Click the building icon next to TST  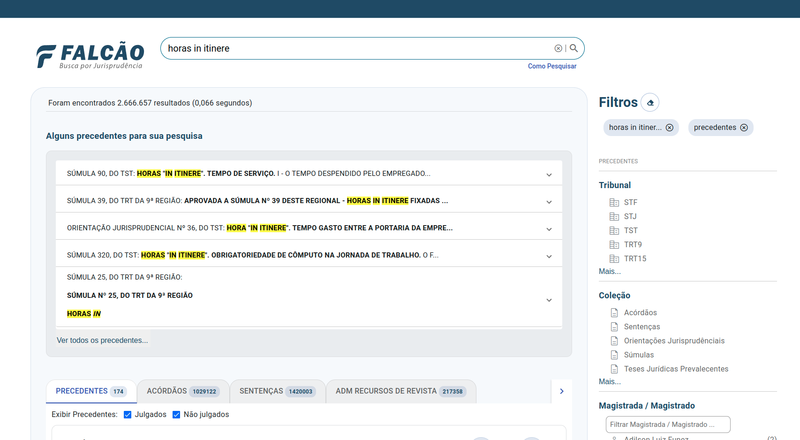614,231
